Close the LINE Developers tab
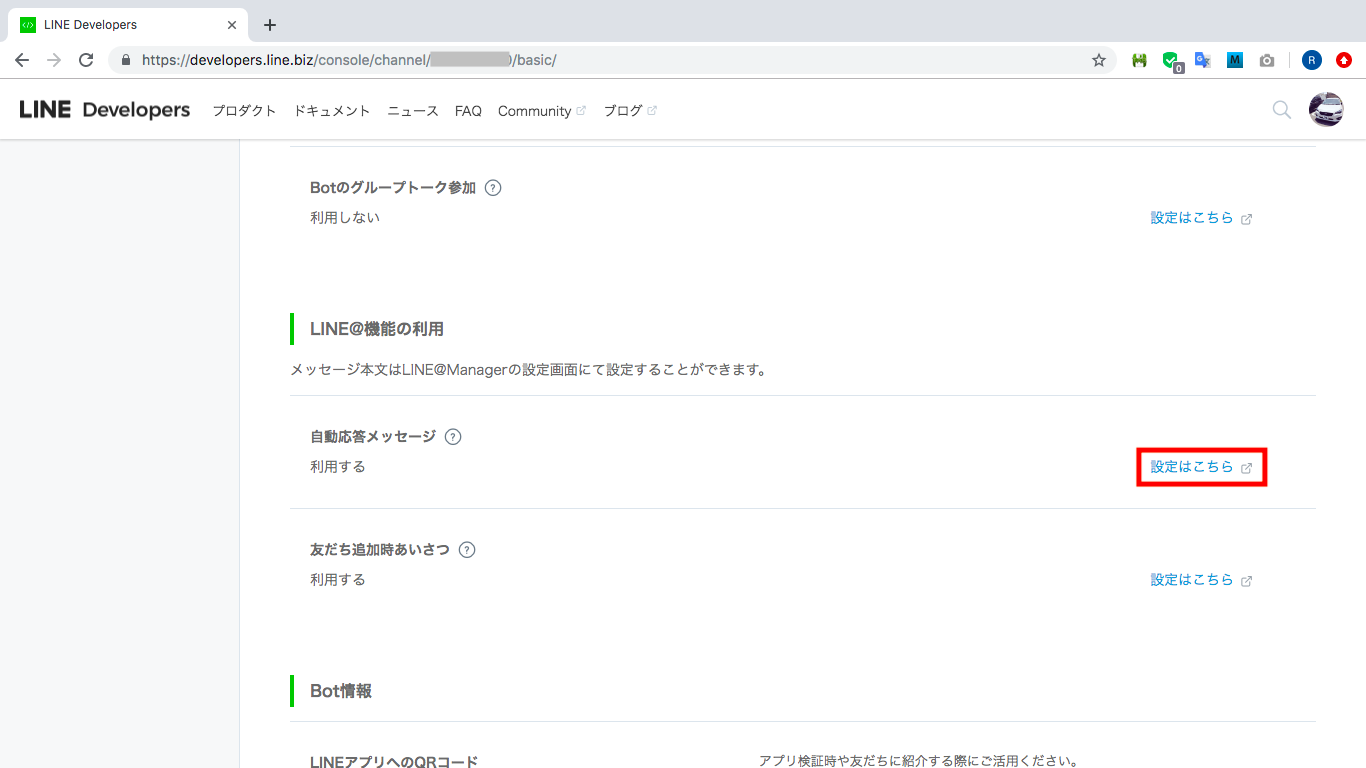The width and height of the screenshot is (1366, 768). pyautogui.click(x=232, y=25)
